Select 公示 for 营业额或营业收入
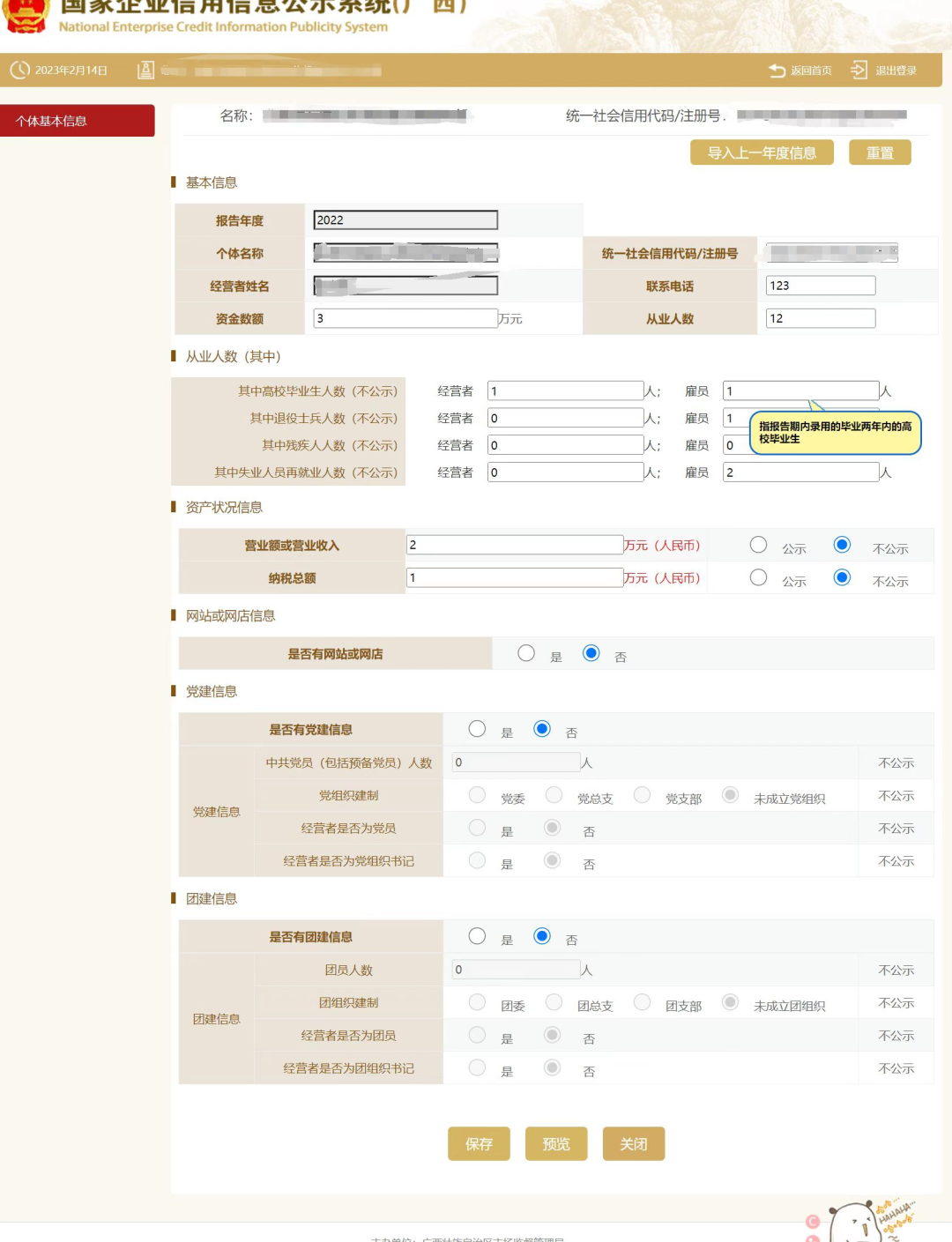 coord(758,546)
